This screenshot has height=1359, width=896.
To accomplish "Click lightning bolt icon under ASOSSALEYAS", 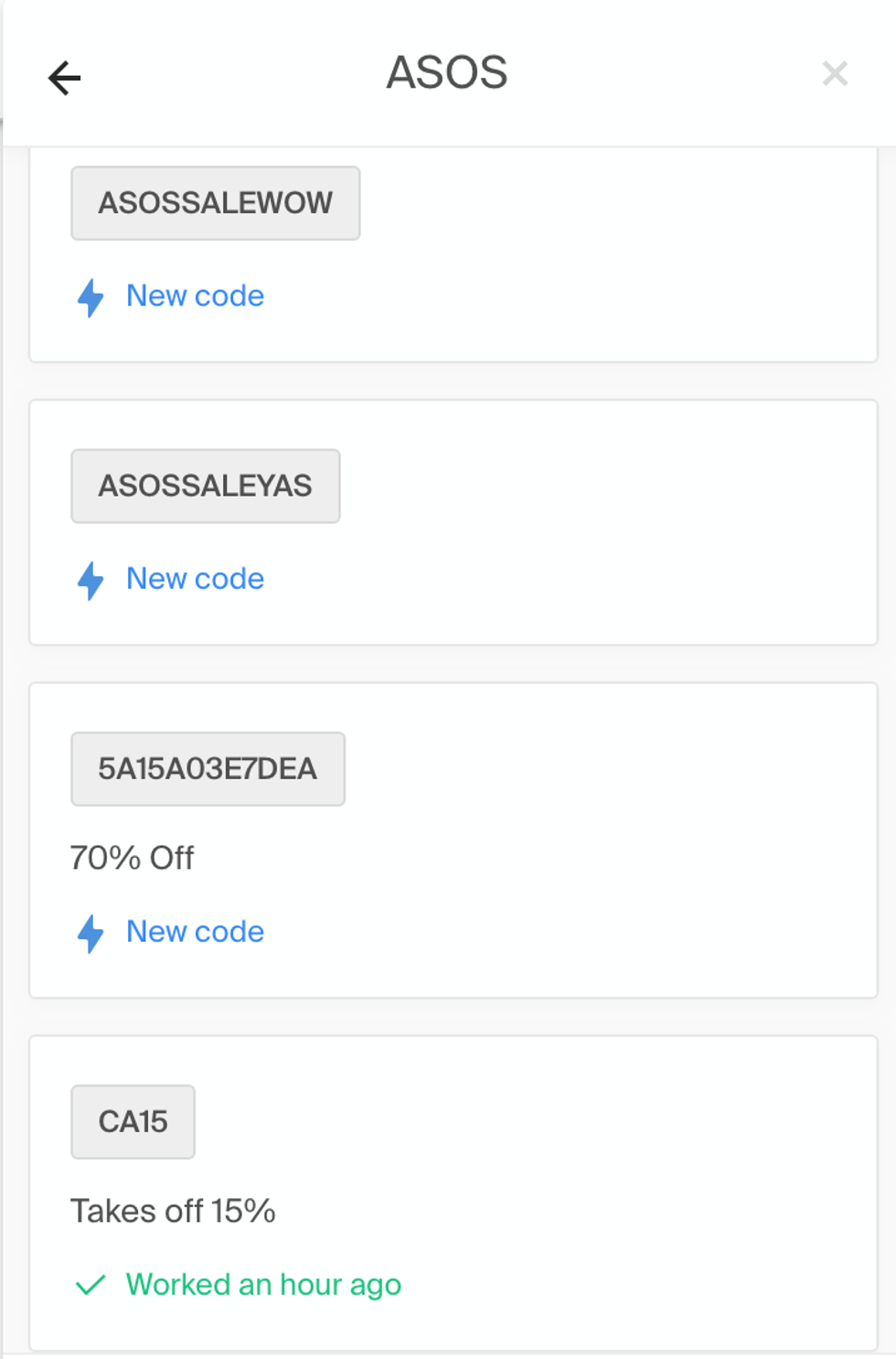I will 91,580.
